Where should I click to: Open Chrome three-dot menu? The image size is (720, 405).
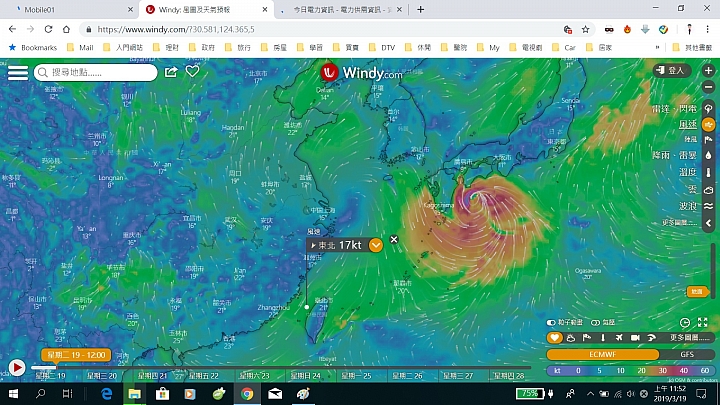tap(708, 29)
